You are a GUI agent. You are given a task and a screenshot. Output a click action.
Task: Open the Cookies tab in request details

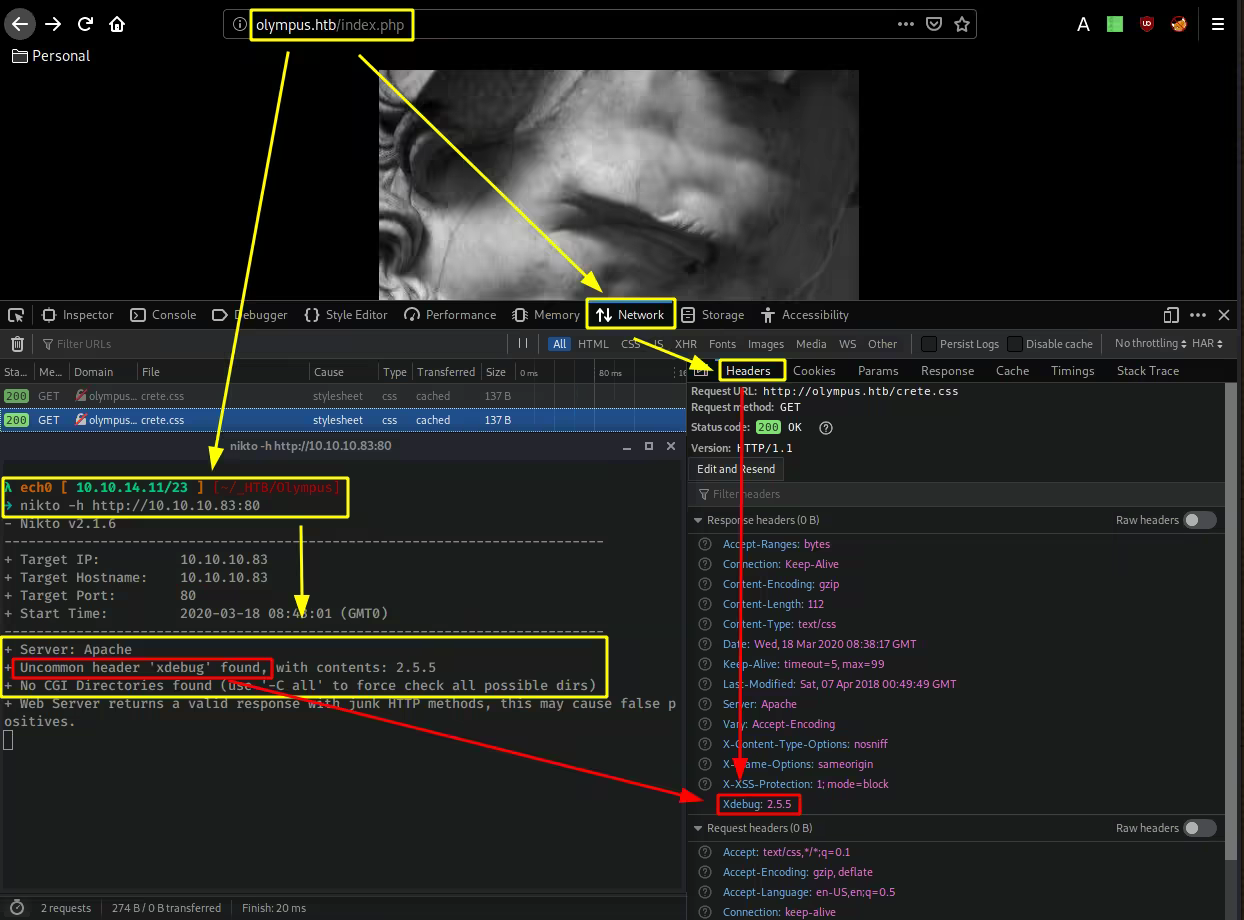(814, 370)
